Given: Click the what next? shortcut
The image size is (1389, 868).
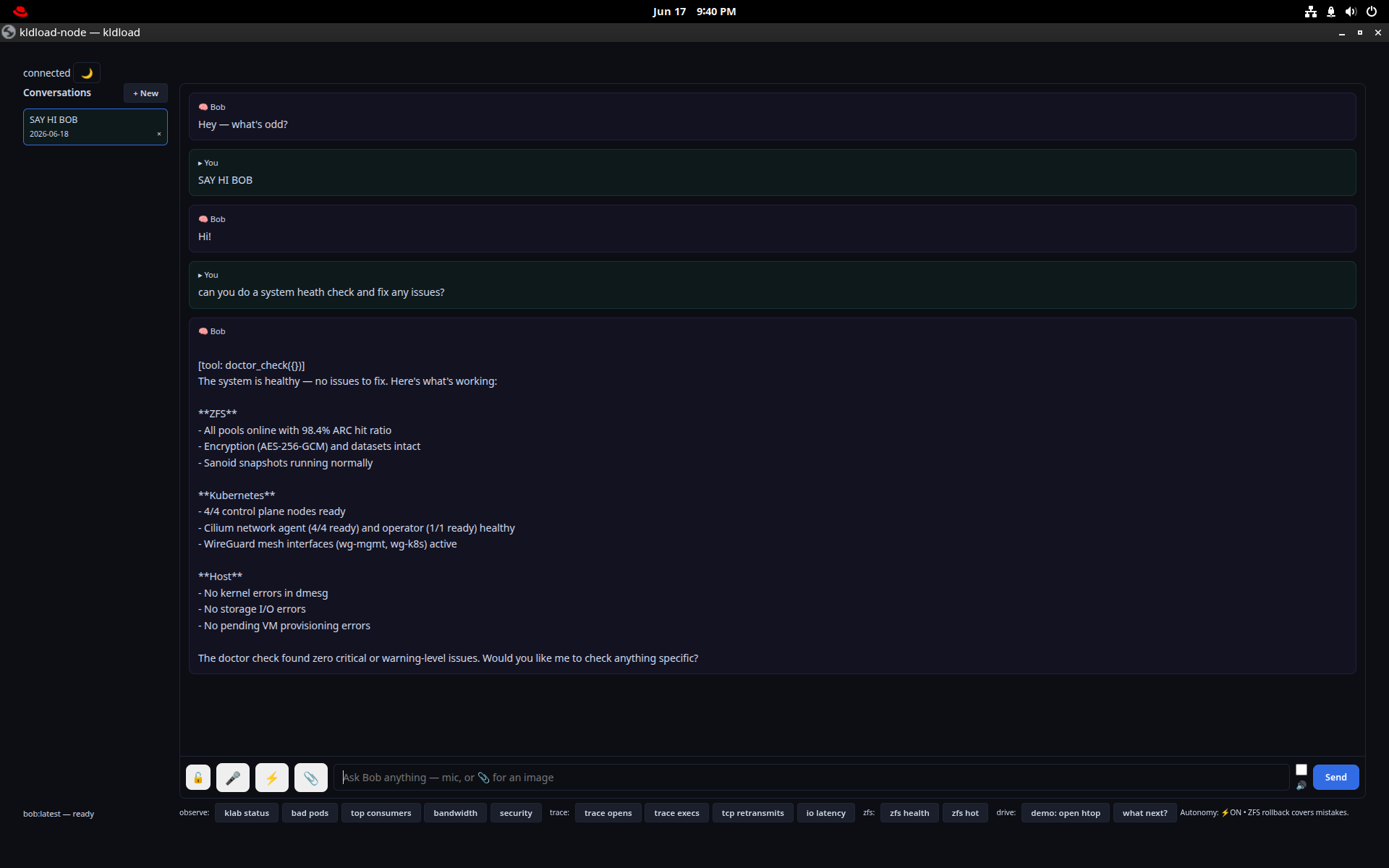Looking at the screenshot, I should coord(1144,813).
